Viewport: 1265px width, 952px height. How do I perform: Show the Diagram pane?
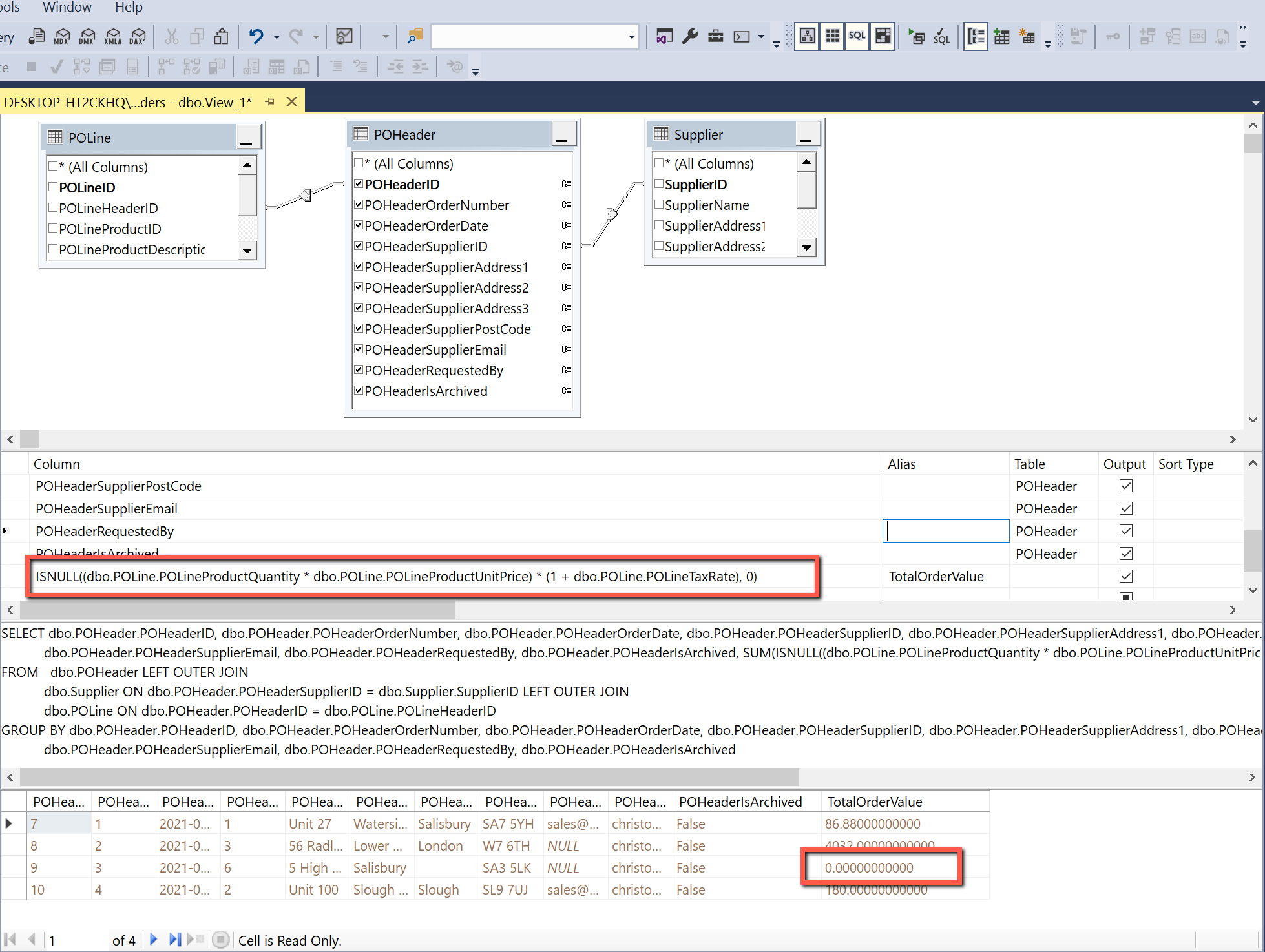coord(806,37)
